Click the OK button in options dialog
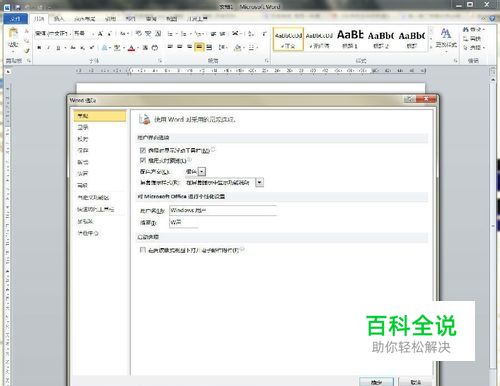Screen dimensions: 500x386 tap(377, 382)
